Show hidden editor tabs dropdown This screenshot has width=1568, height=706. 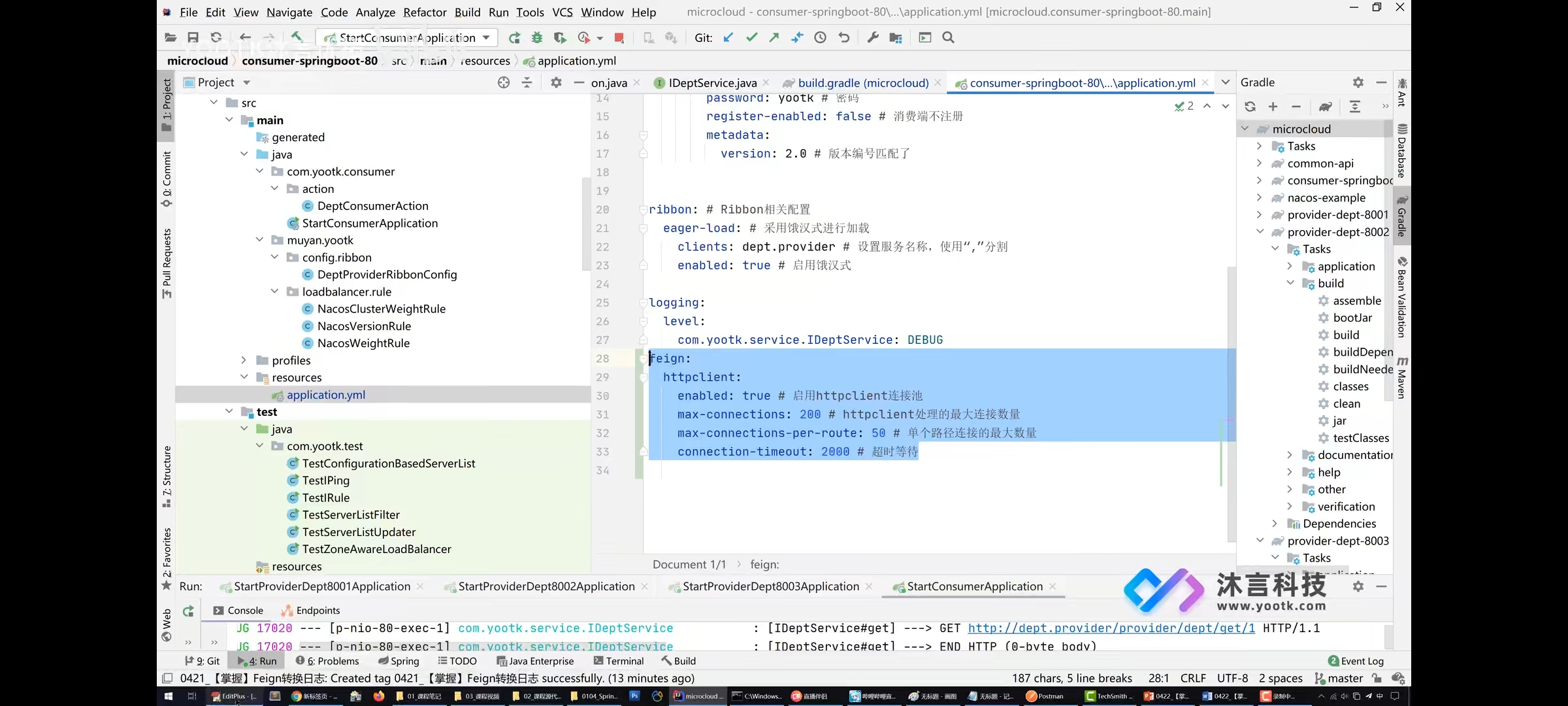point(1226,82)
